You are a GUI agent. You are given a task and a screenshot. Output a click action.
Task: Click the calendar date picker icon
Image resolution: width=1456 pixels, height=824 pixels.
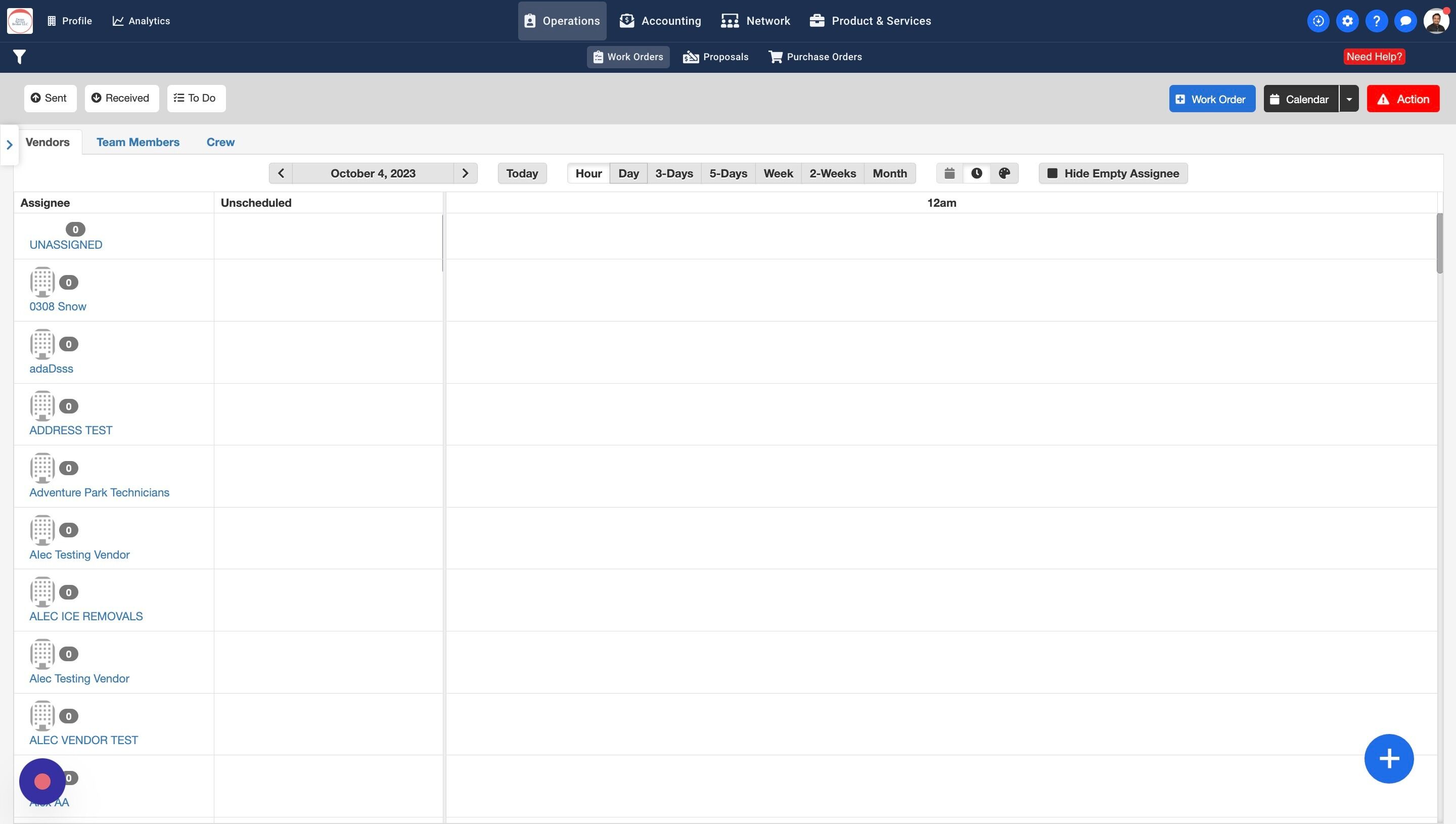[949, 173]
